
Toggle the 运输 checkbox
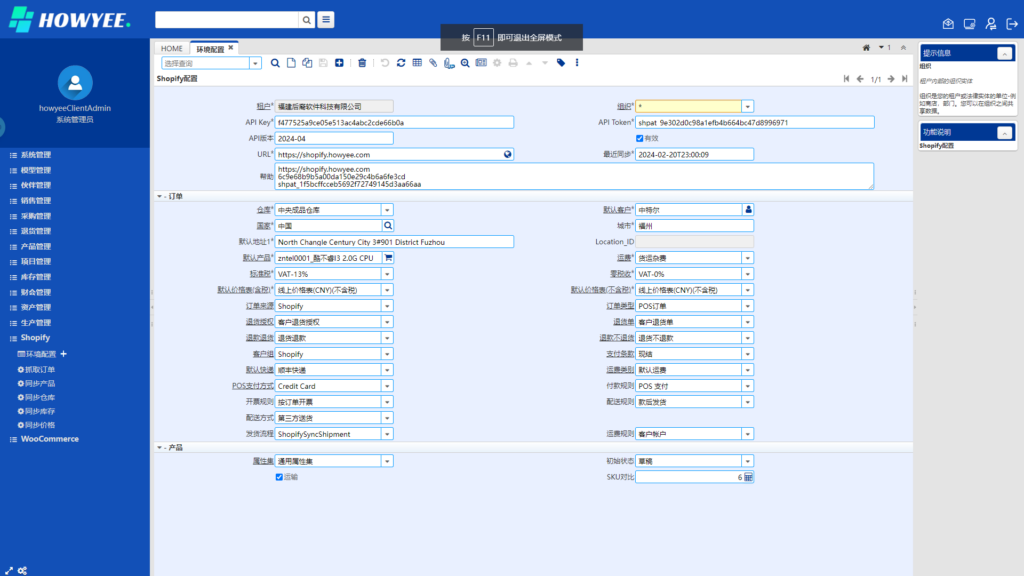point(280,477)
